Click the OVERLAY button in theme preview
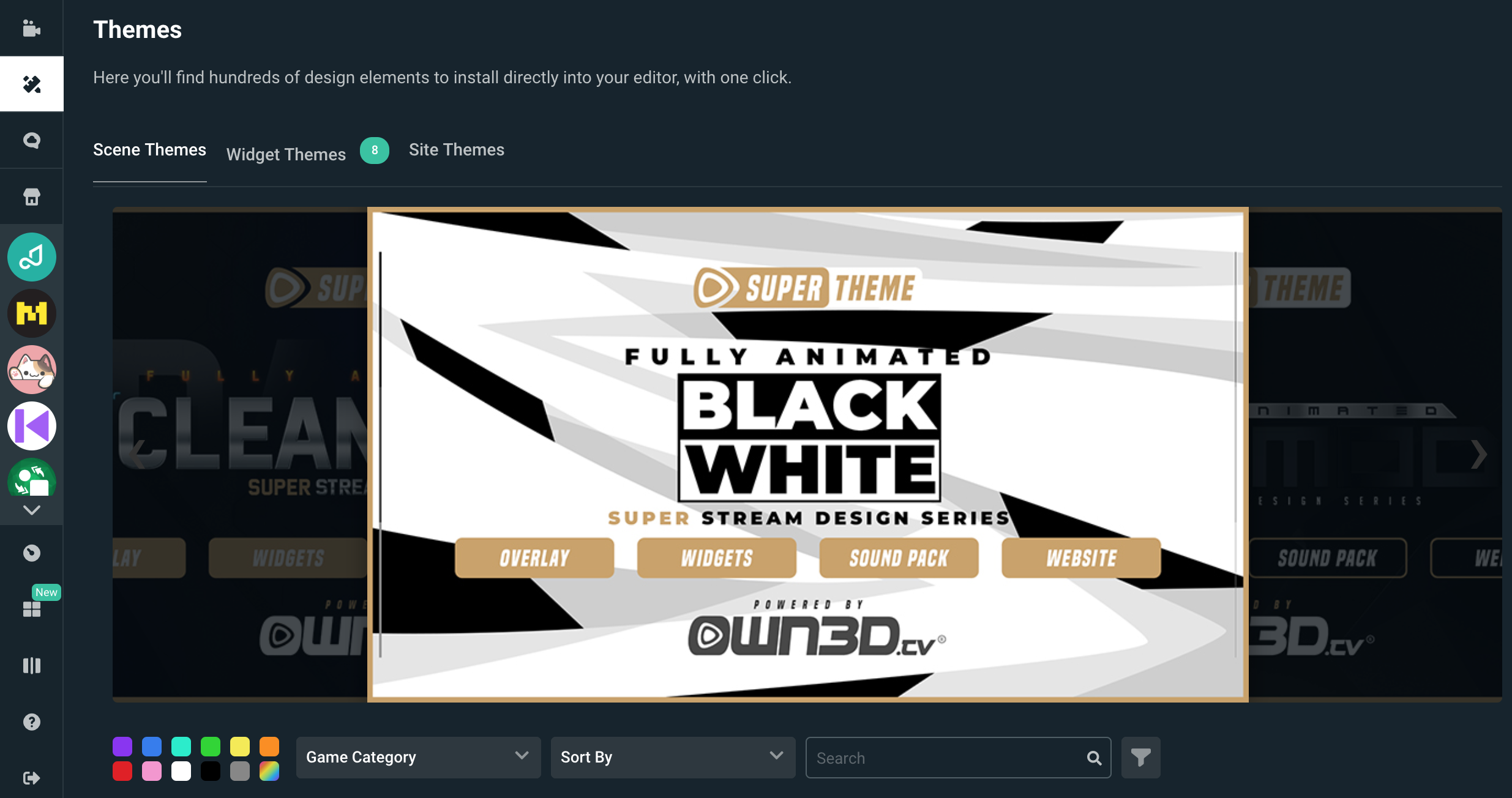 tap(535, 558)
